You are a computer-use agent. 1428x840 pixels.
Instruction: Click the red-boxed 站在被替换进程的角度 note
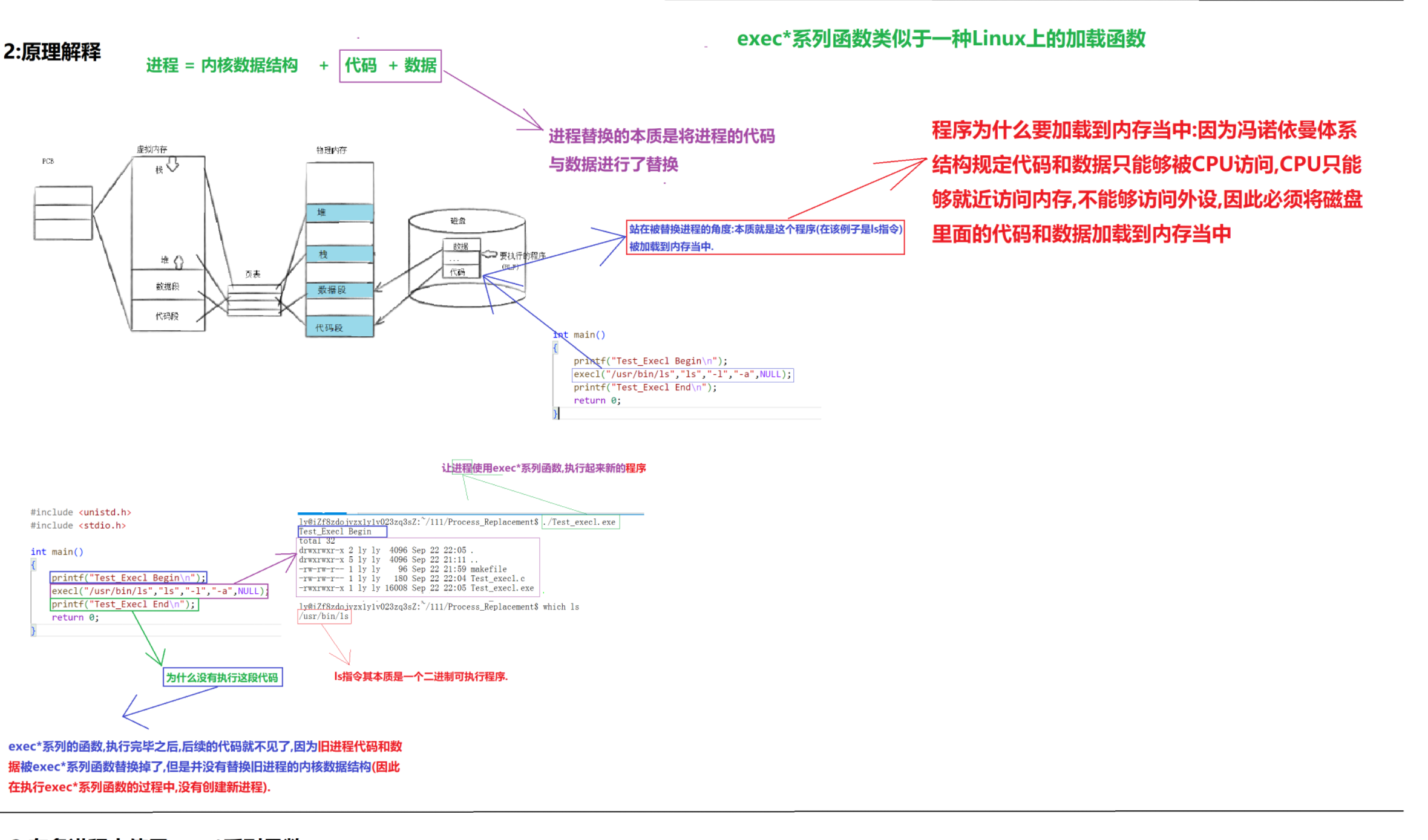point(765,237)
